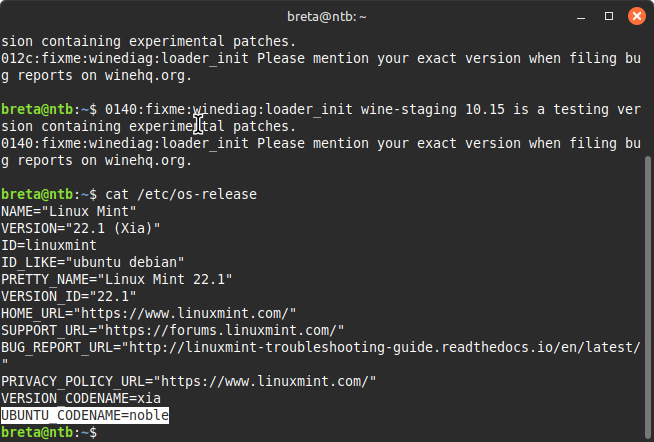The width and height of the screenshot is (654, 442).
Task: Click the PRETTY_NAME="Linux Mint 22.1" line
Action: pos(116,279)
